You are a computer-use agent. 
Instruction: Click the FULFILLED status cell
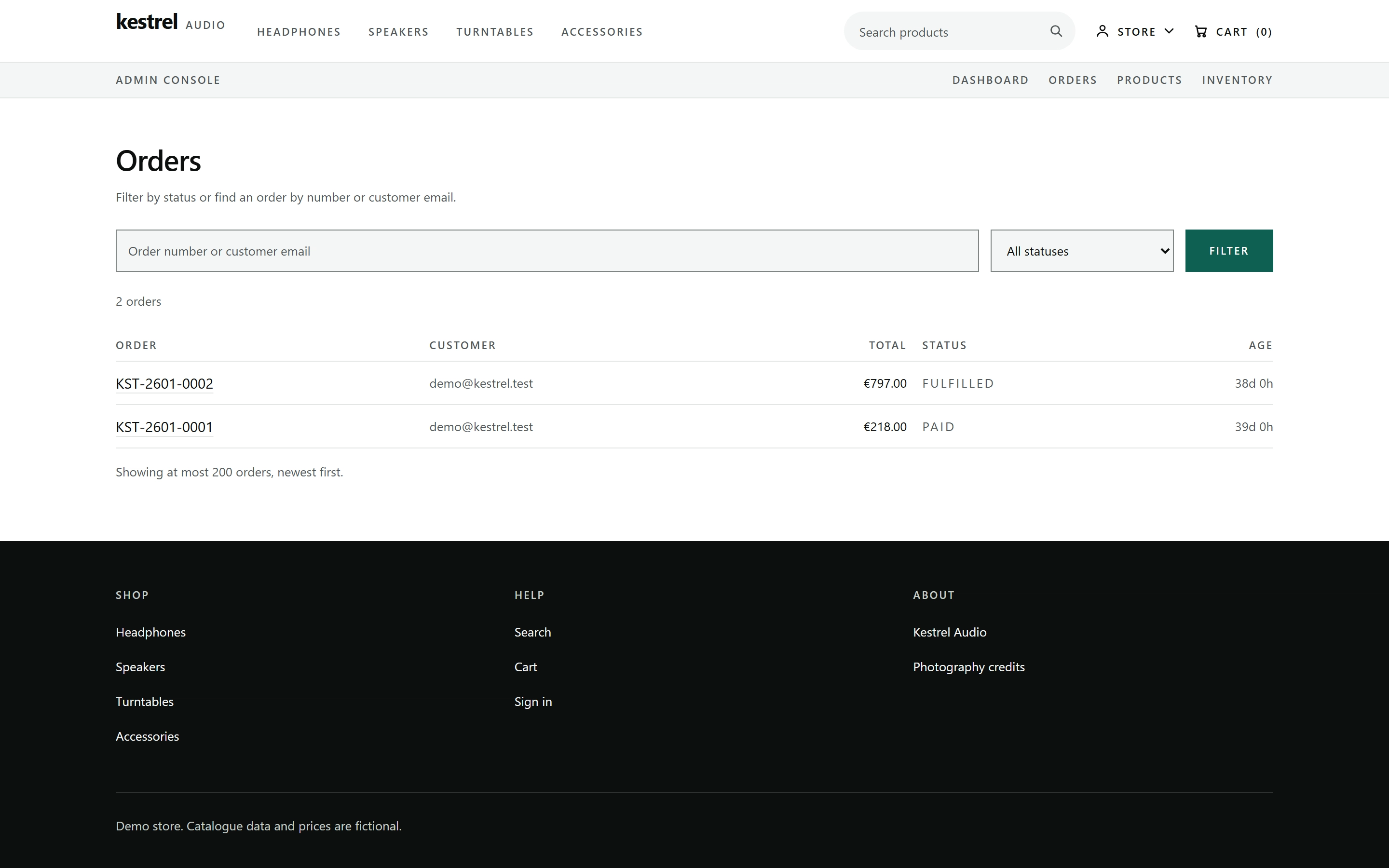[957, 383]
